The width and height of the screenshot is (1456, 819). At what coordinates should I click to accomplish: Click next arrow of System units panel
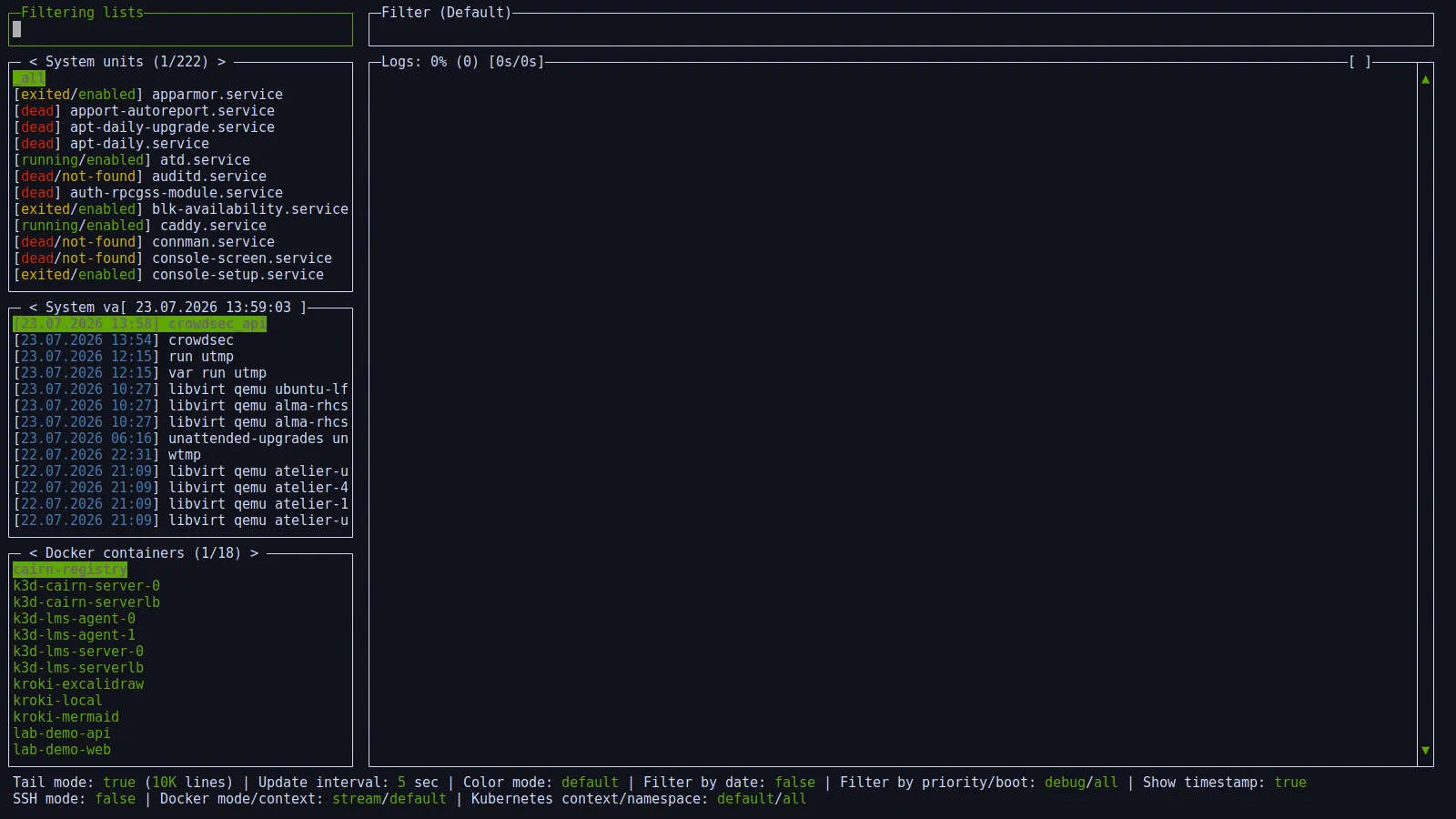(221, 62)
